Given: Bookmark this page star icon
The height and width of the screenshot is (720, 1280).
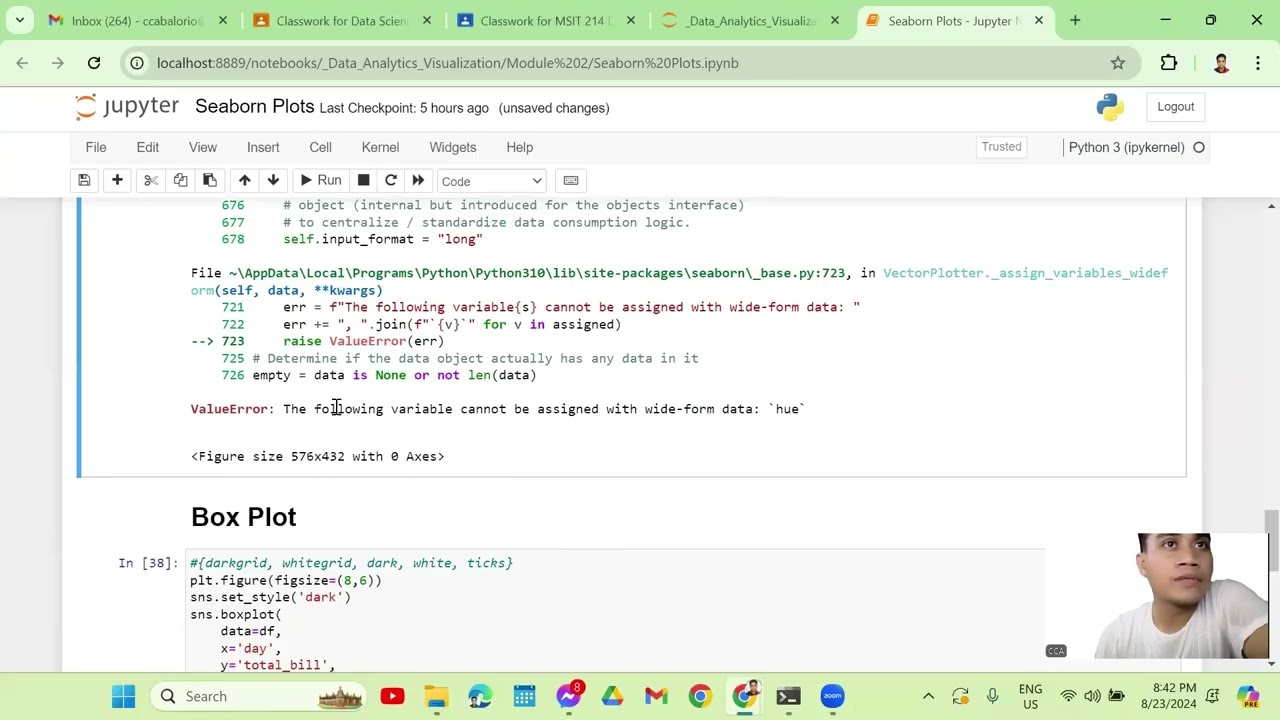Looking at the screenshot, I should coord(1118,63).
